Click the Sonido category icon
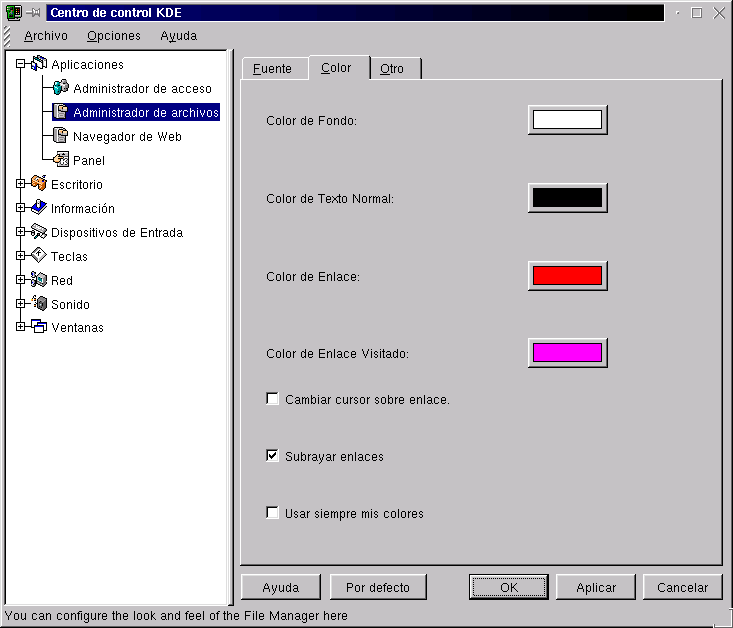 point(39,304)
